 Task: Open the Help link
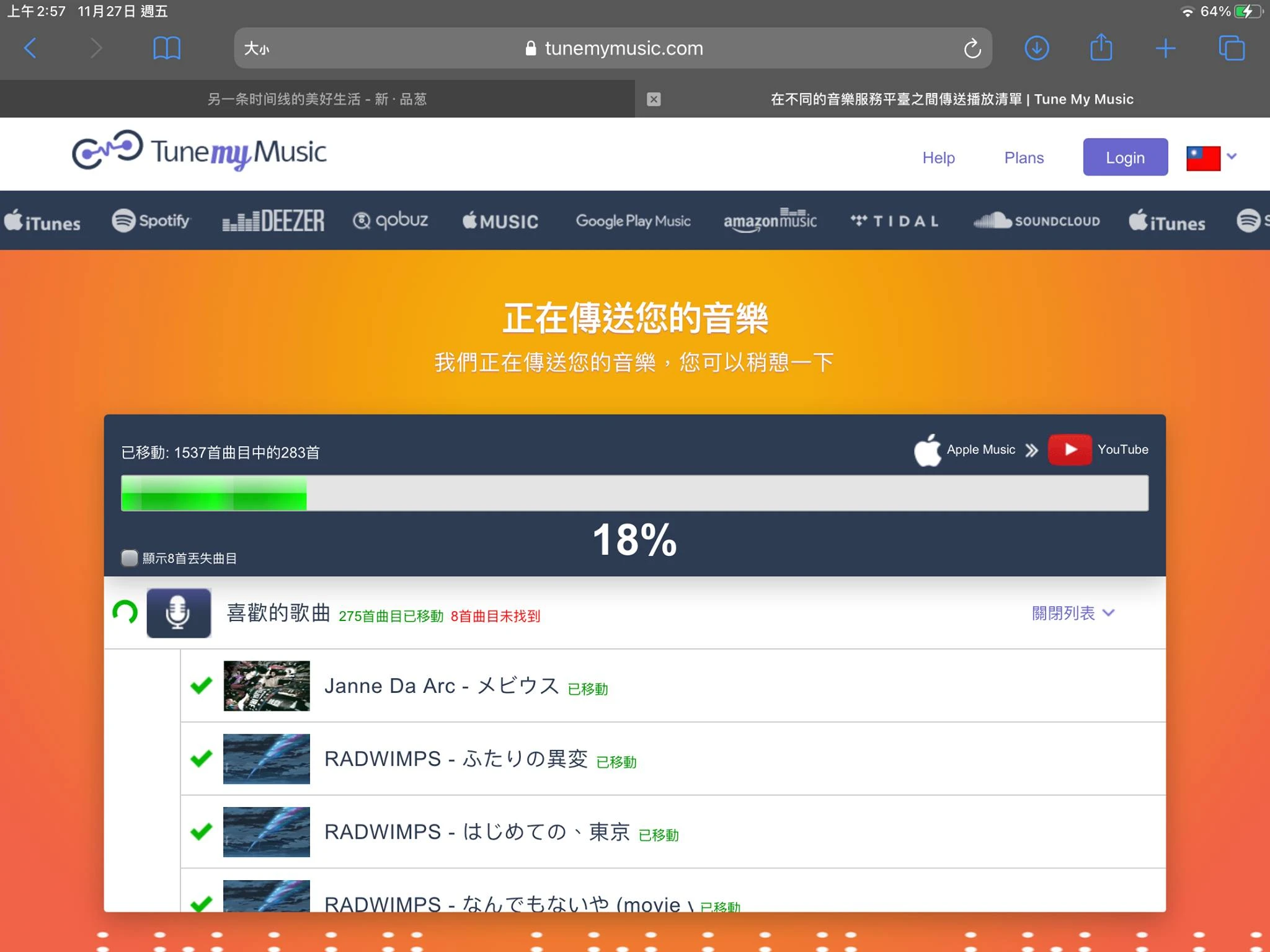(938, 157)
